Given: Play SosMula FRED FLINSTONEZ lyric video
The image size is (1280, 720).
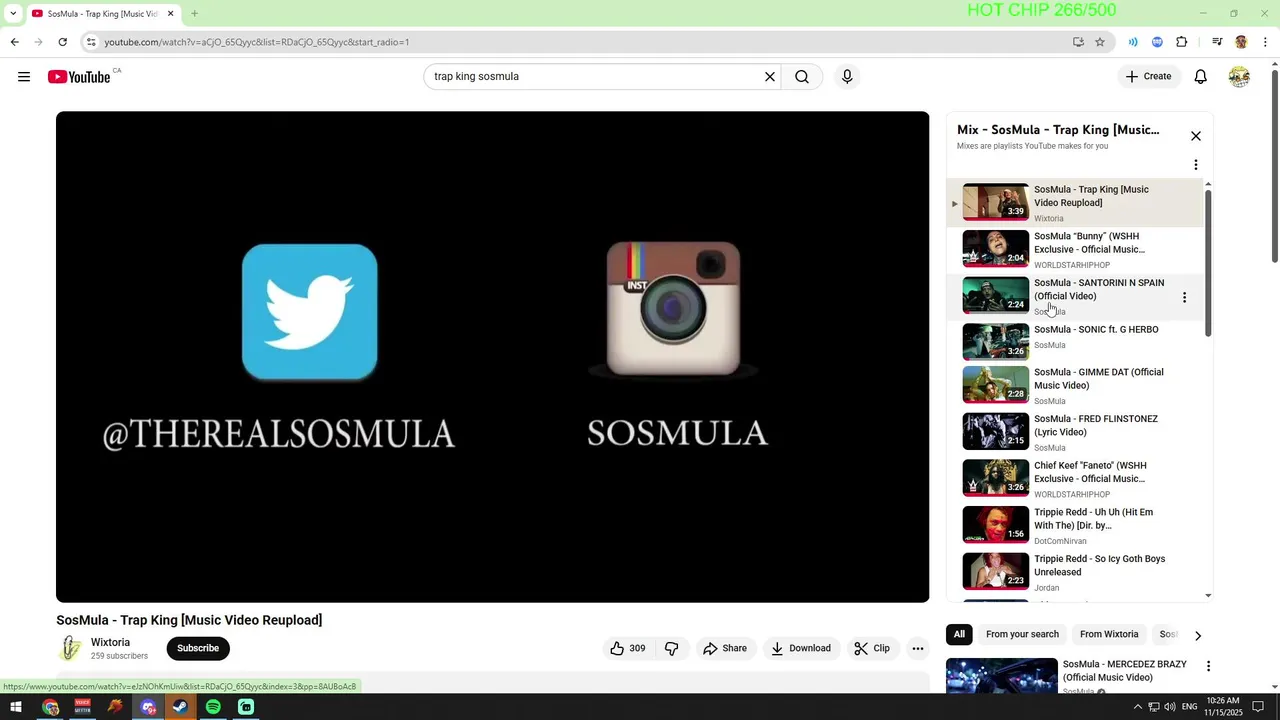Looking at the screenshot, I should click(x=1075, y=432).
